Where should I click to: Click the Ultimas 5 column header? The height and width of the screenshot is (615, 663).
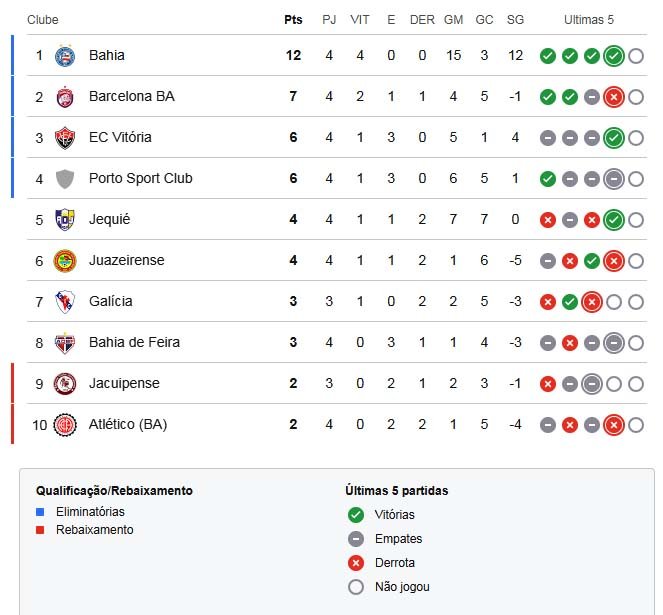pos(589,20)
